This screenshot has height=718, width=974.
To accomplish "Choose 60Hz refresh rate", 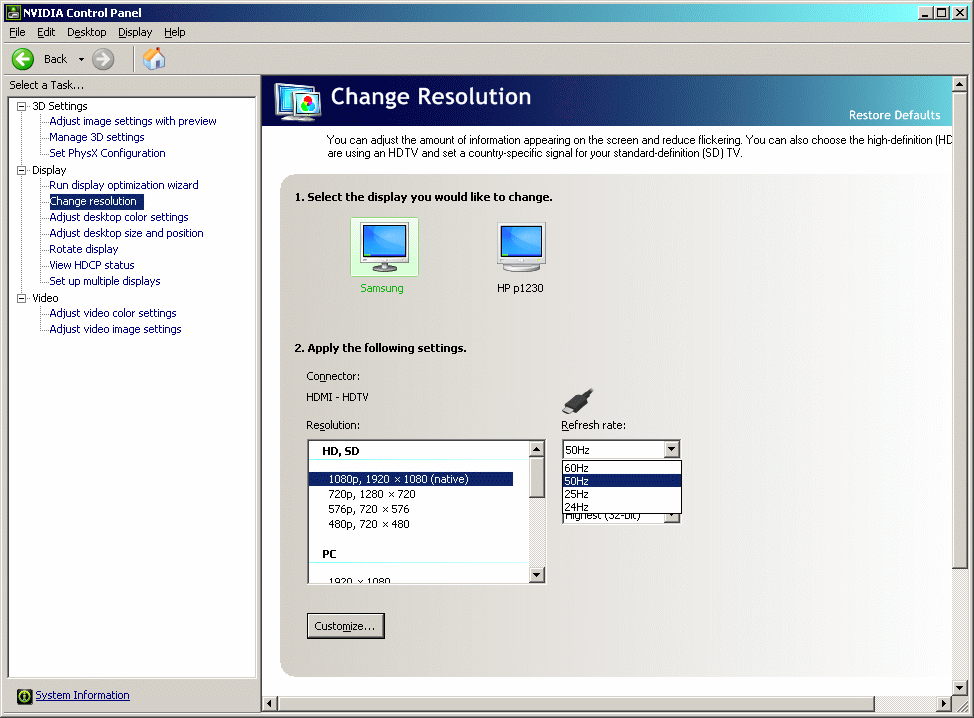I will (x=622, y=468).
